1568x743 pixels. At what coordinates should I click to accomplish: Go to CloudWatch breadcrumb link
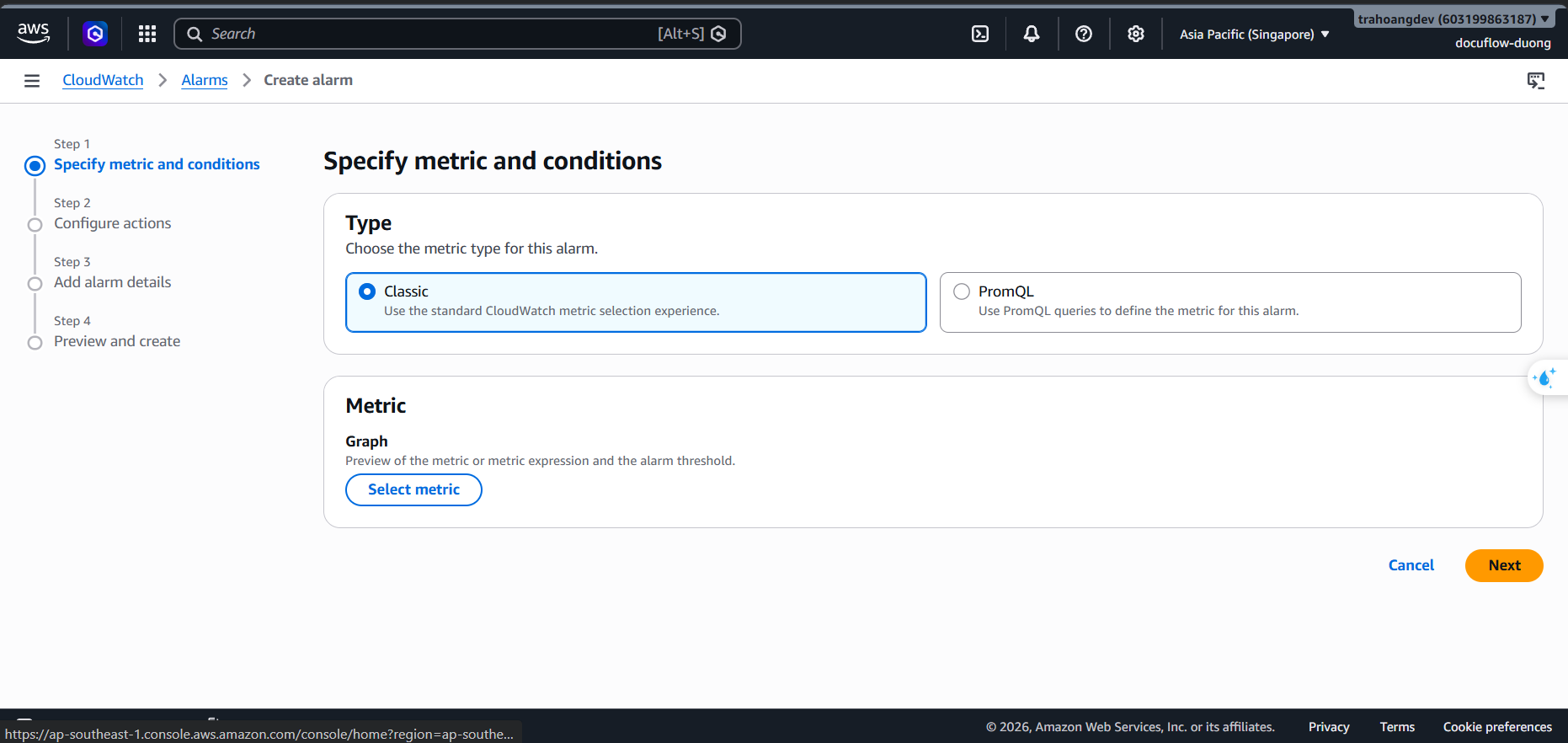[103, 80]
